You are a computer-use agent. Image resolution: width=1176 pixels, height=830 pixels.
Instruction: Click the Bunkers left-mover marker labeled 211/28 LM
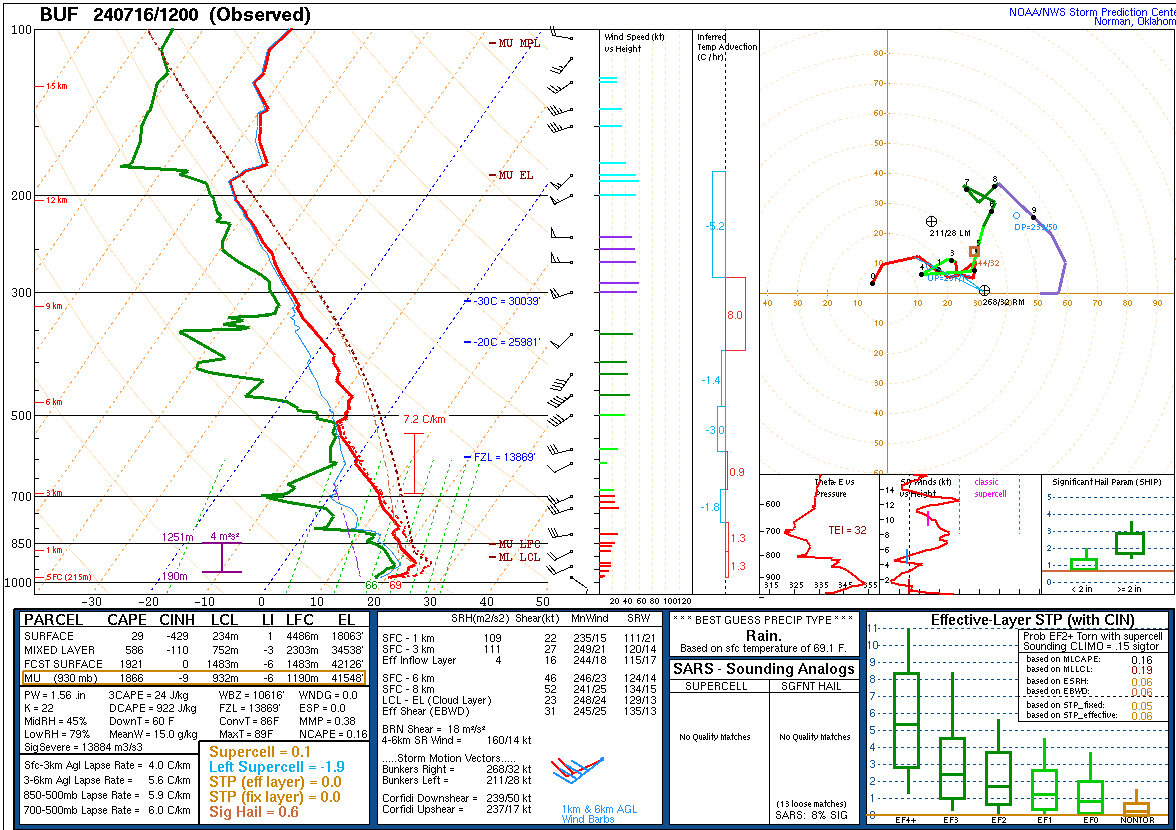[x=932, y=221]
